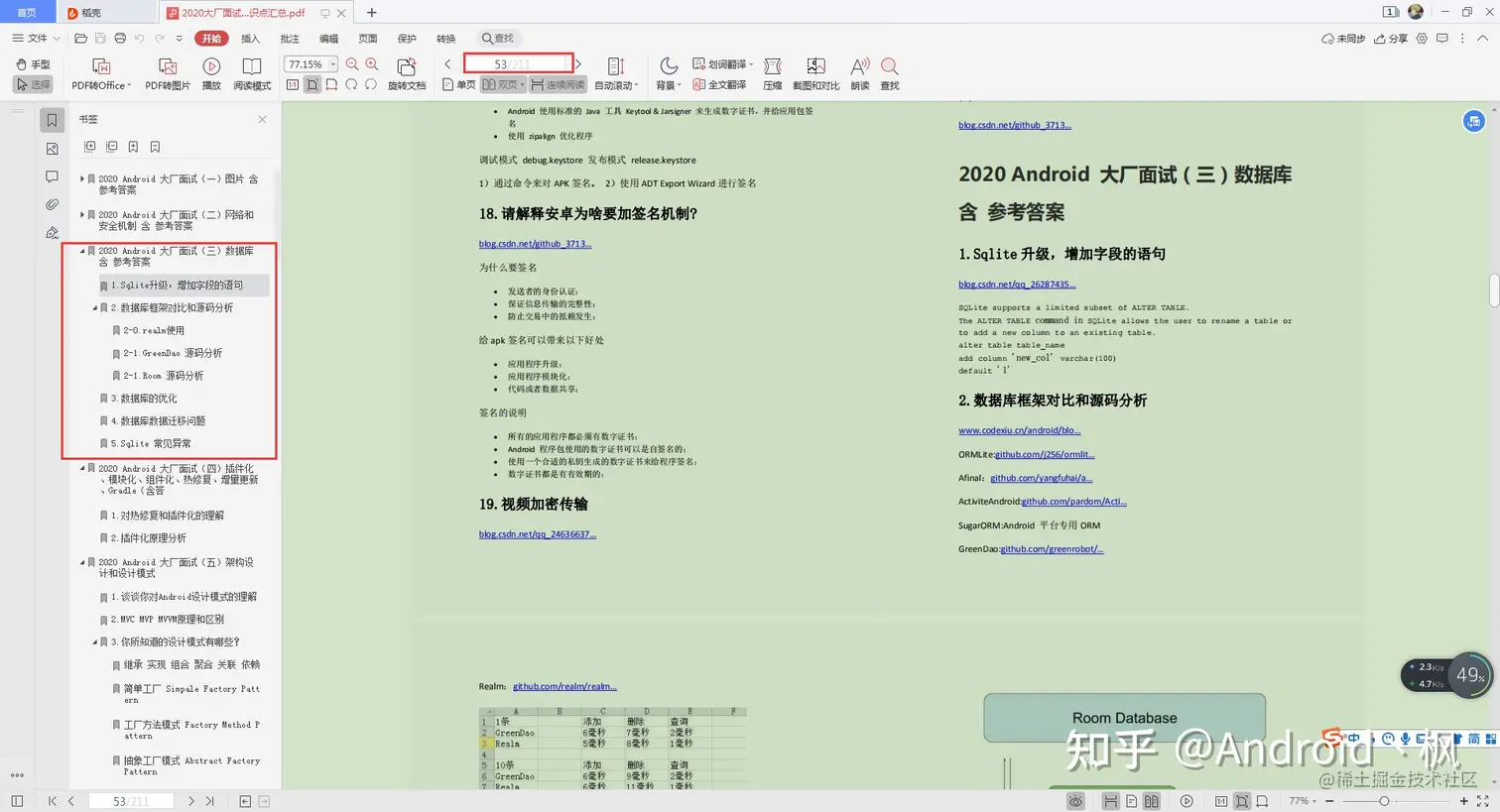Open the 文件 menu dropdown
The width and height of the screenshot is (1500, 812).
pos(37,39)
